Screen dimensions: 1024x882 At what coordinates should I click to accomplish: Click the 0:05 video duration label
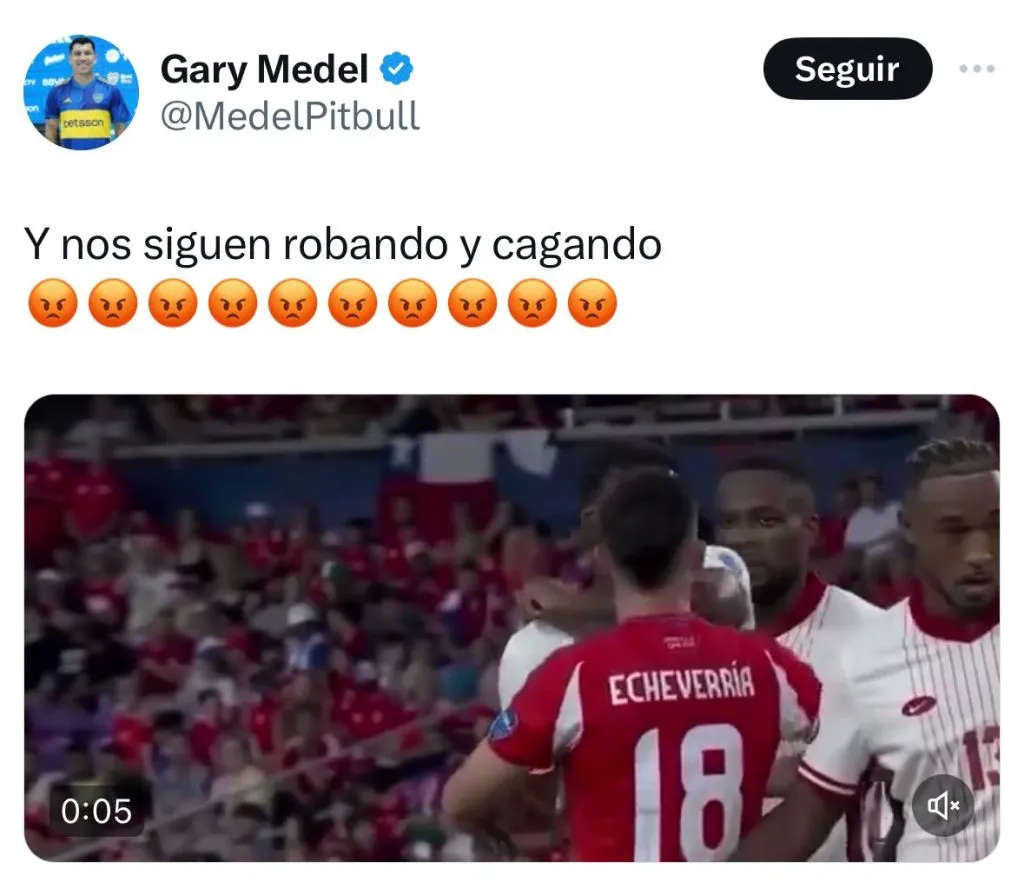pyautogui.click(x=97, y=811)
